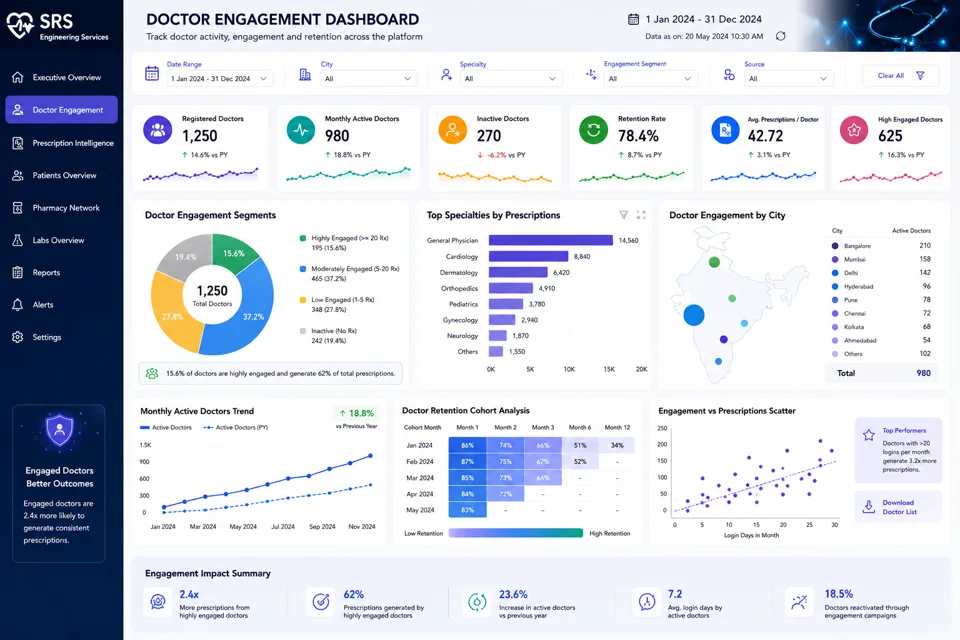Select Doctor Engagement in sidebar
Screen dimensions: 960x640
[61, 110]
